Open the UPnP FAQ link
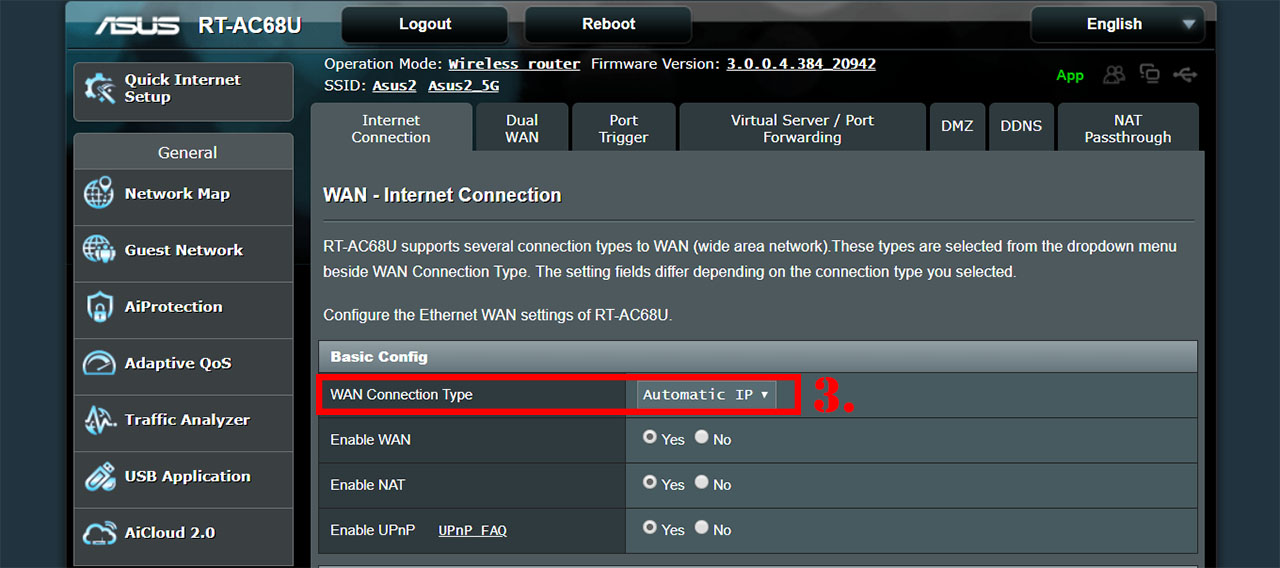 pos(472,530)
